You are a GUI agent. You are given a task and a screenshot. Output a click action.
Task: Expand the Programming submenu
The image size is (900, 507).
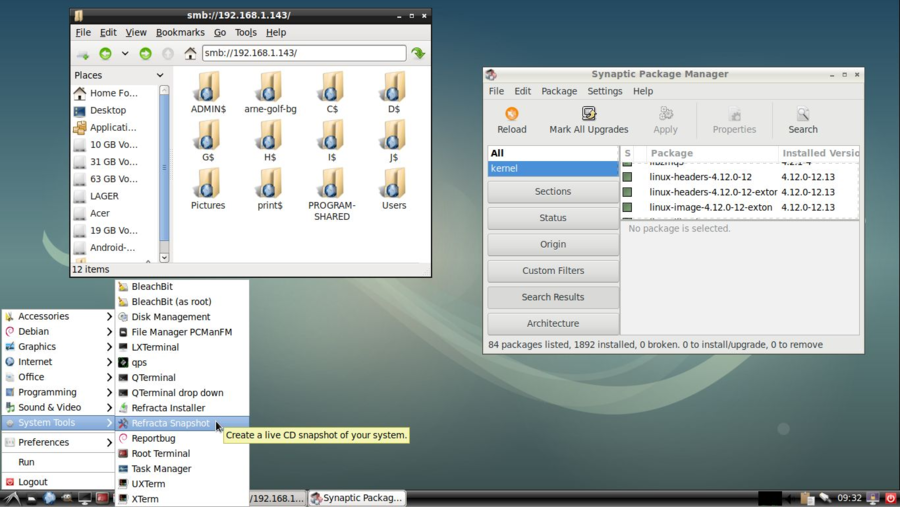58,393
